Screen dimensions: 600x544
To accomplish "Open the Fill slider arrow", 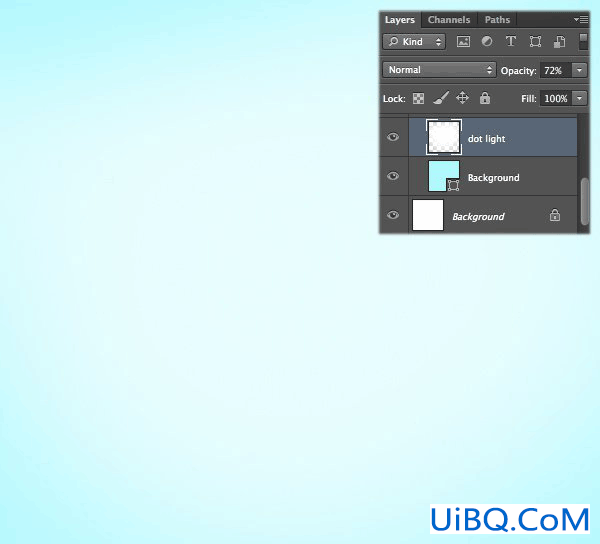I will click(x=579, y=98).
